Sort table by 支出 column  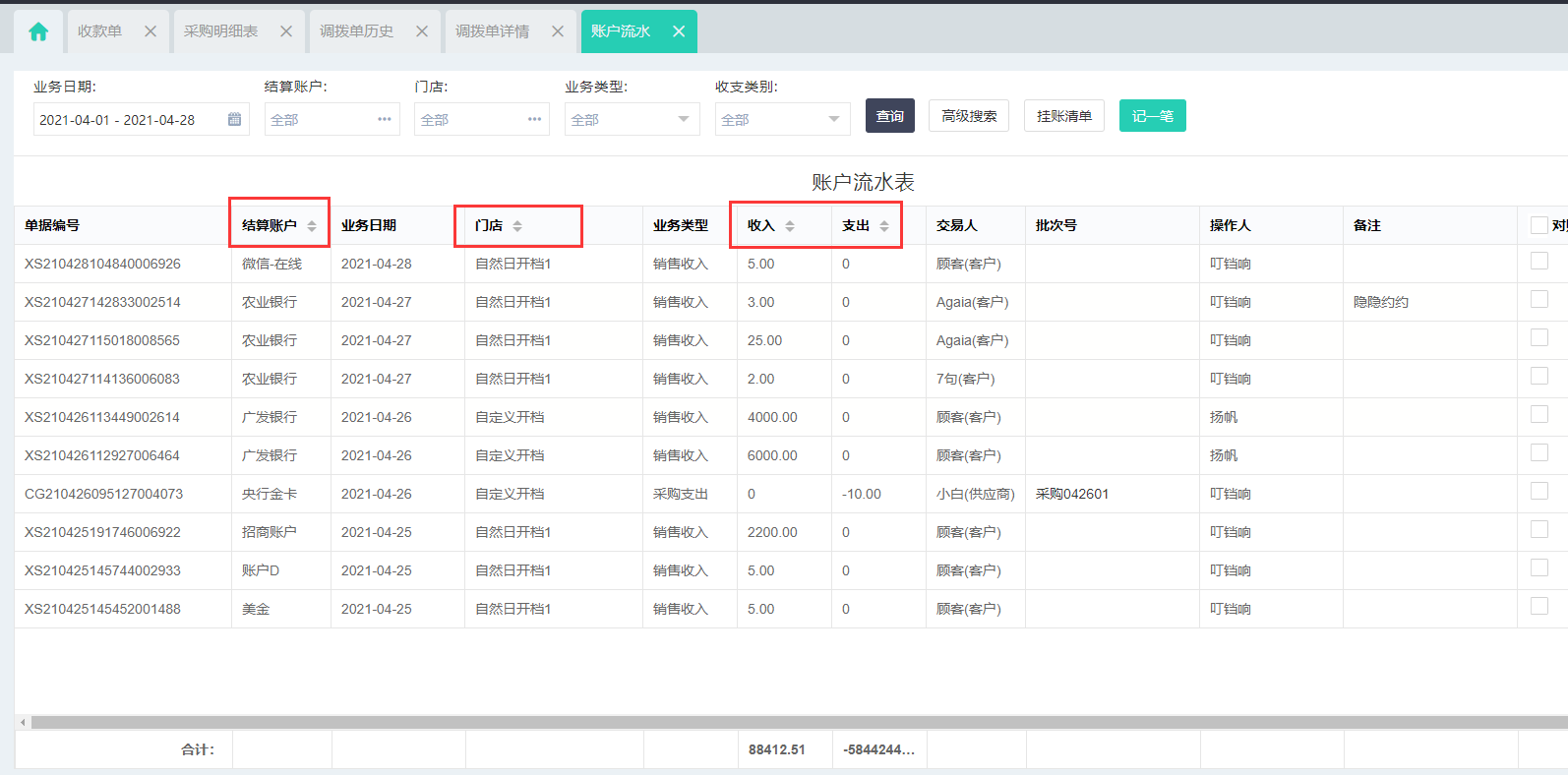884,226
